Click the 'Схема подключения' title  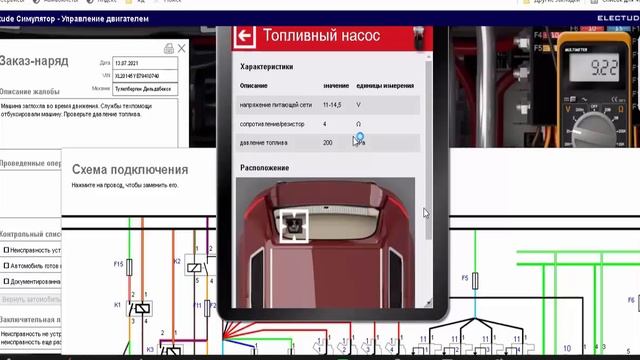(x=130, y=169)
